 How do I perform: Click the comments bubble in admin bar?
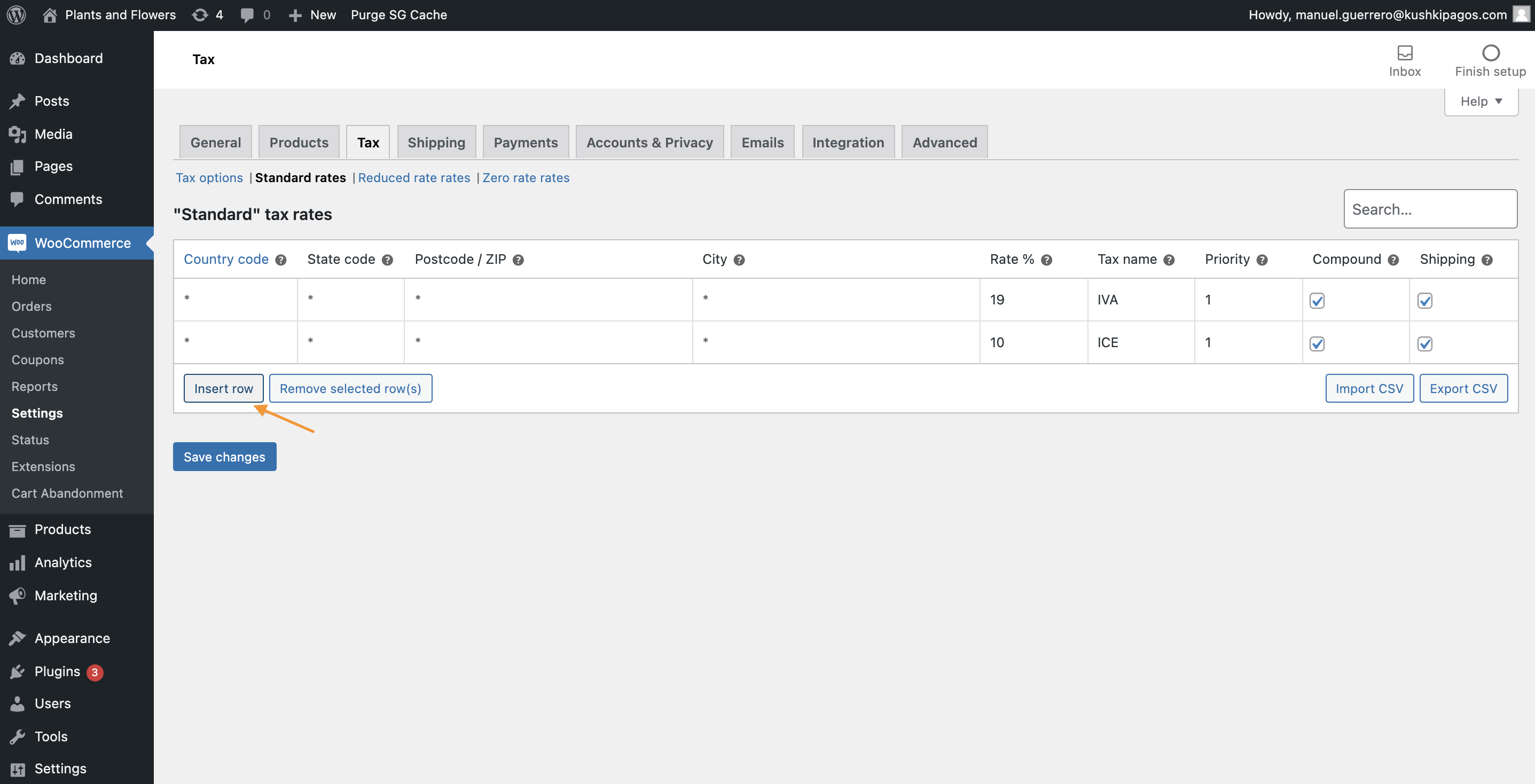pyautogui.click(x=247, y=15)
